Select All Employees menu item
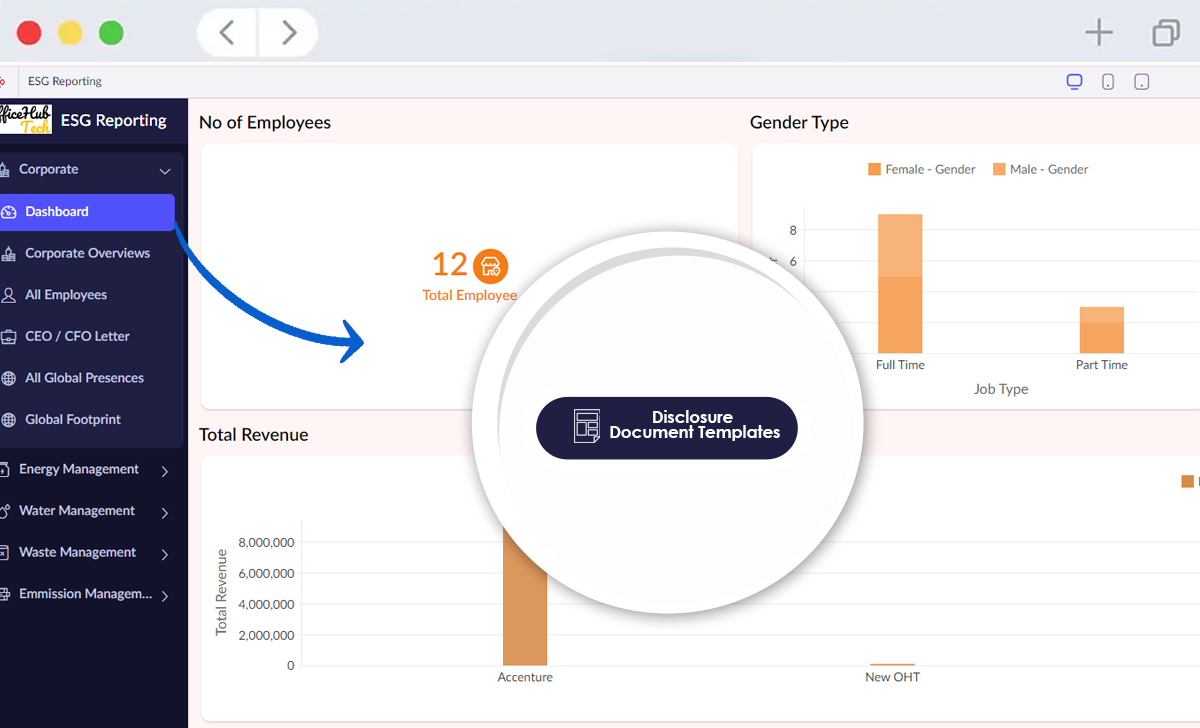1200x728 pixels. tap(66, 295)
